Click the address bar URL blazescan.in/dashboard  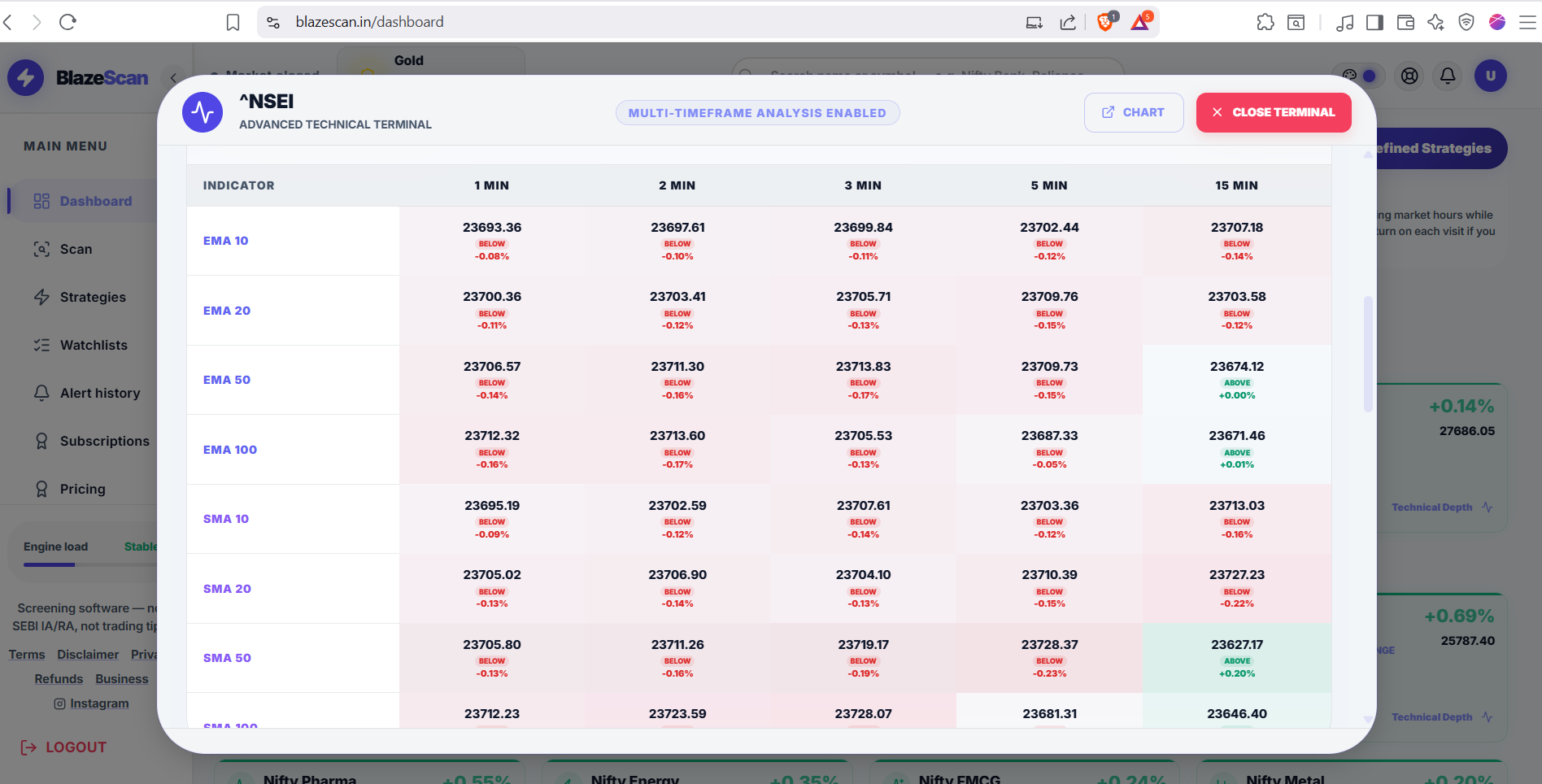[x=370, y=22]
